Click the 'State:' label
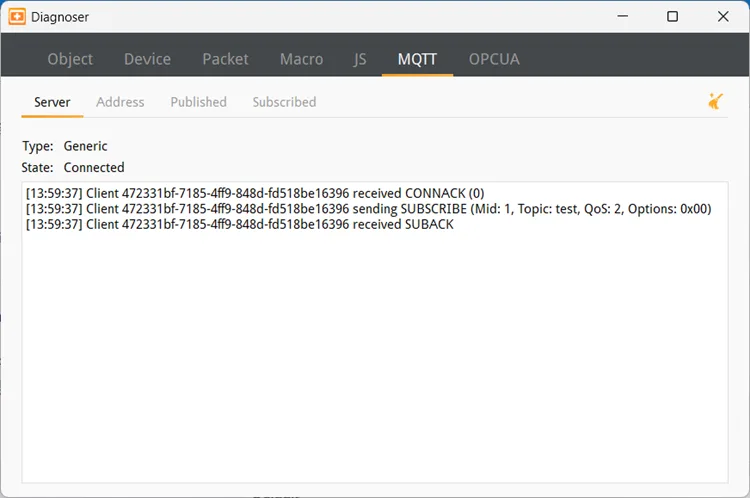The height and width of the screenshot is (498, 750). [x=37, y=167]
